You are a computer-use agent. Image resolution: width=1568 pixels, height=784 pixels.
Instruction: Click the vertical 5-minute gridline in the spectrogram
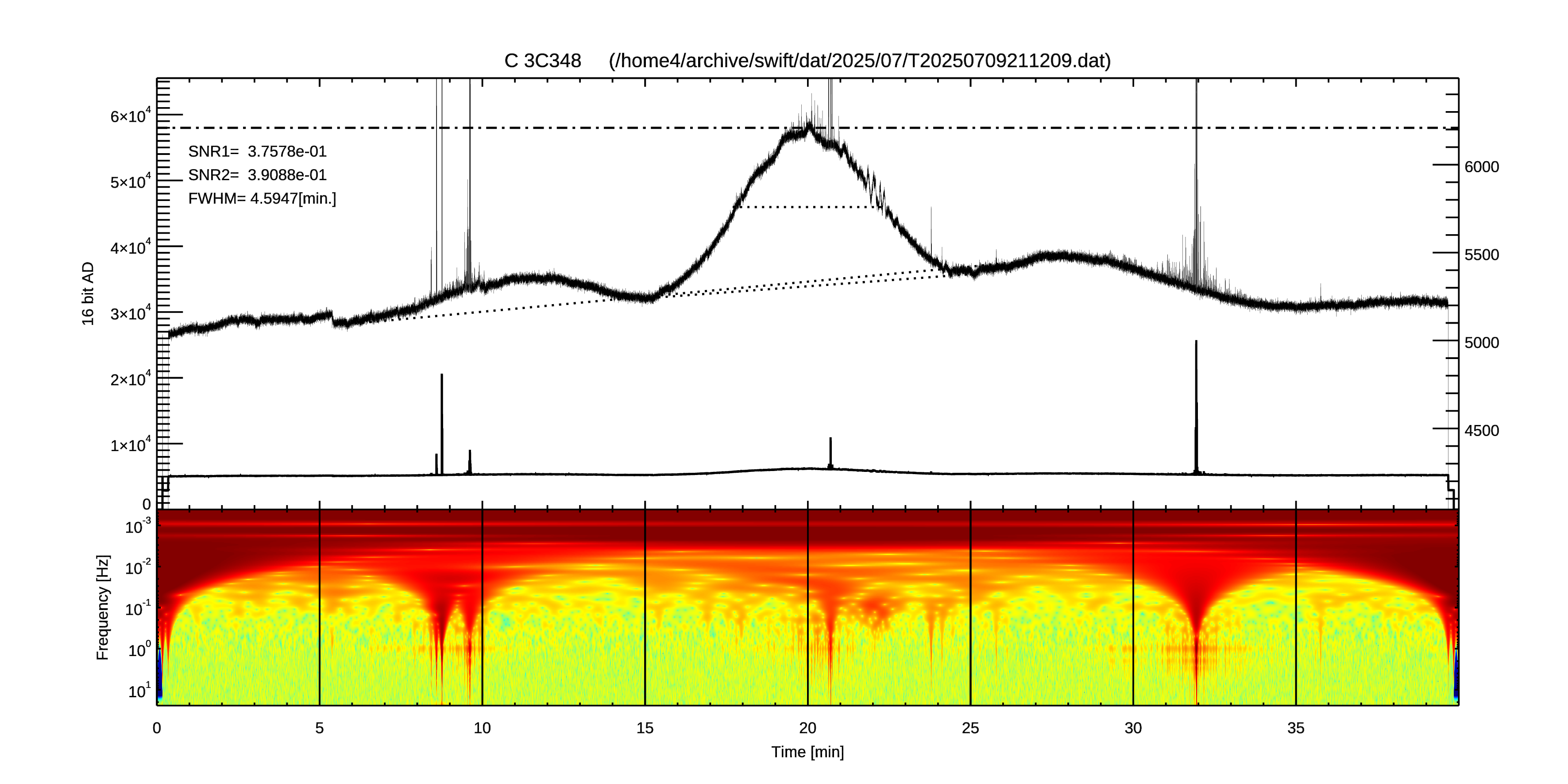320,607
